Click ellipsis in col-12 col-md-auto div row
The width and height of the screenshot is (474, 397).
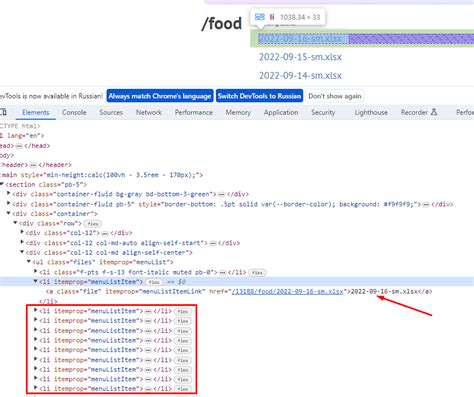pyautogui.click(x=213, y=243)
